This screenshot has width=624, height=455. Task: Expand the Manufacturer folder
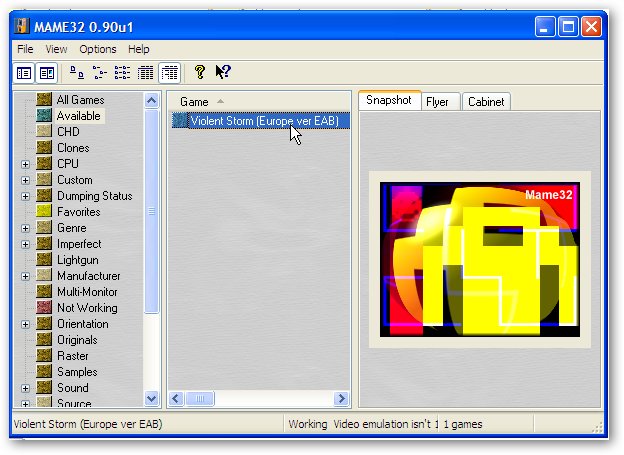(25, 276)
